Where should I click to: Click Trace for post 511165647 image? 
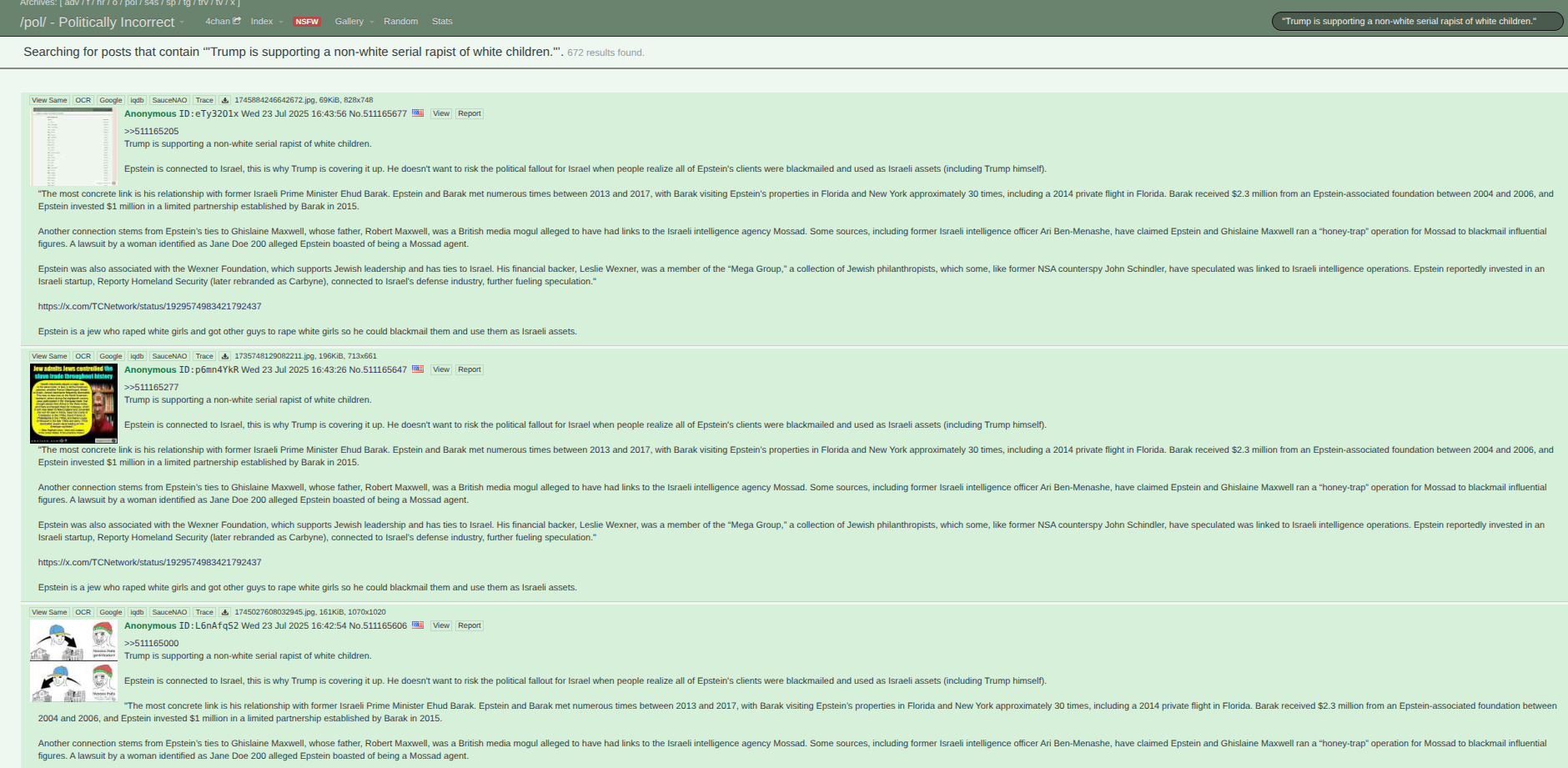coord(204,356)
